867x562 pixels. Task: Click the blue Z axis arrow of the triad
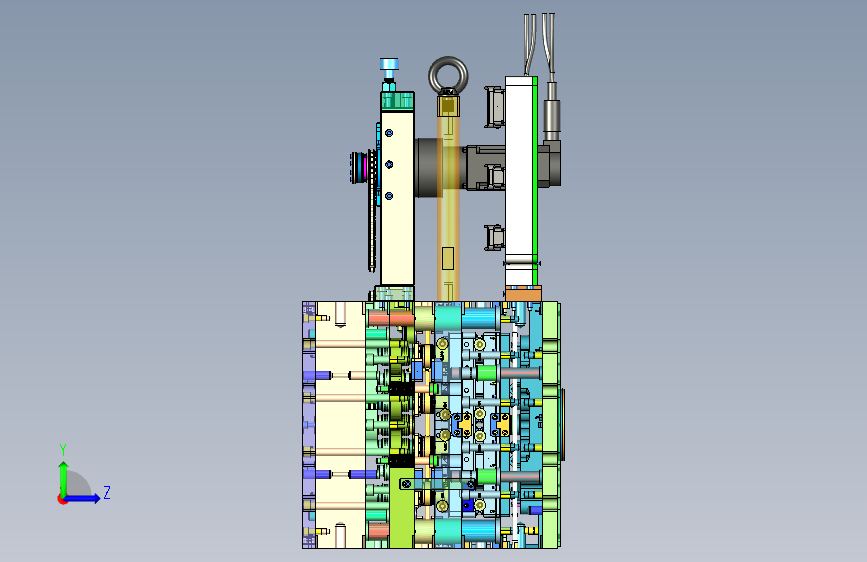[83, 498]
